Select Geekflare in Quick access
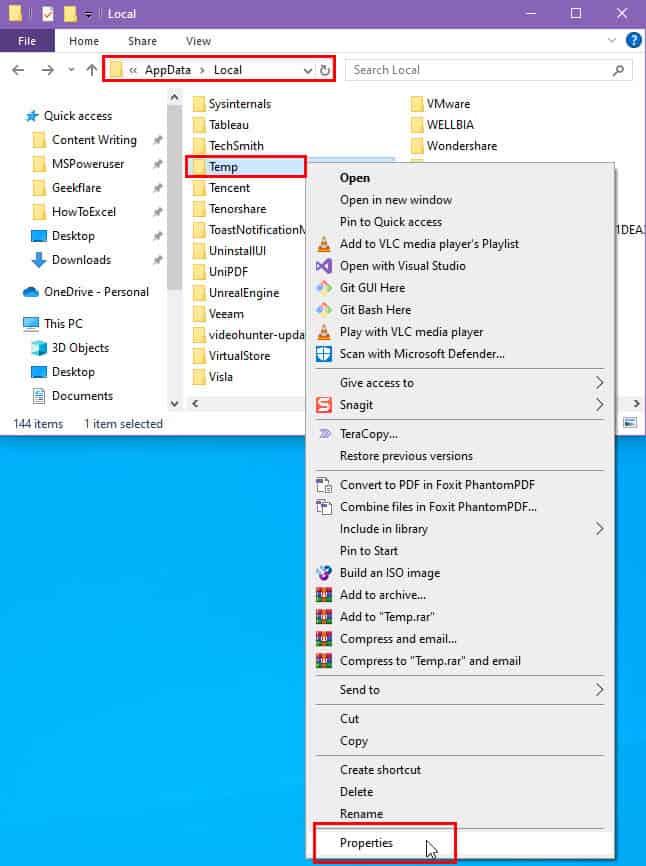This screenshot has width=646, height=866. tap(76, 188)
